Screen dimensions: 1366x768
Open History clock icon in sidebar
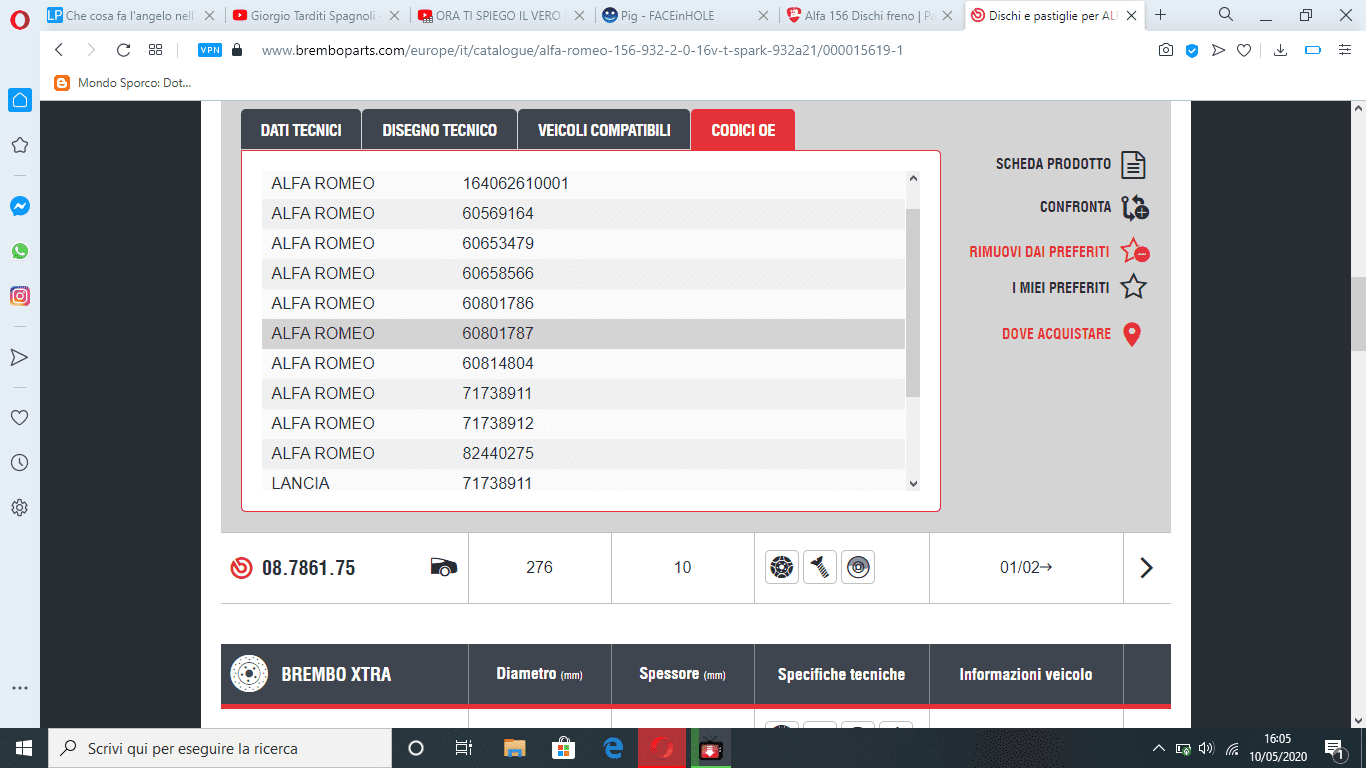[x=19, y=462]
